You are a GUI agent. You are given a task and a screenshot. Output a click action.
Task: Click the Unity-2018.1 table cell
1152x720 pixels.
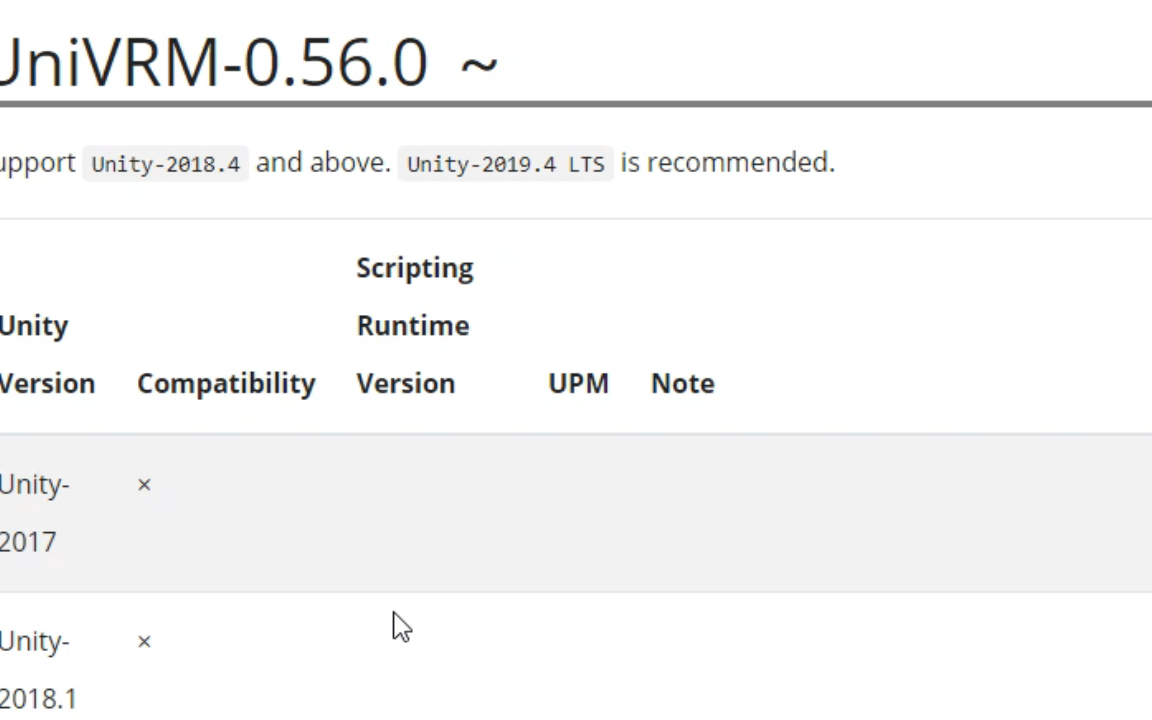pos(37,669)
